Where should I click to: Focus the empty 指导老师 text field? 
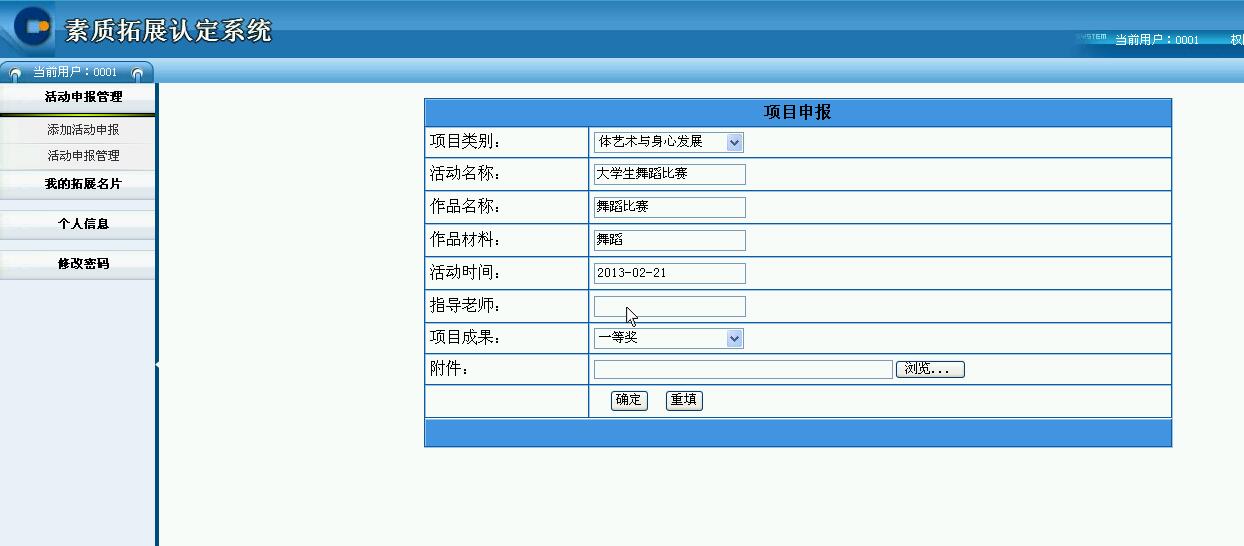pos(669,306)
